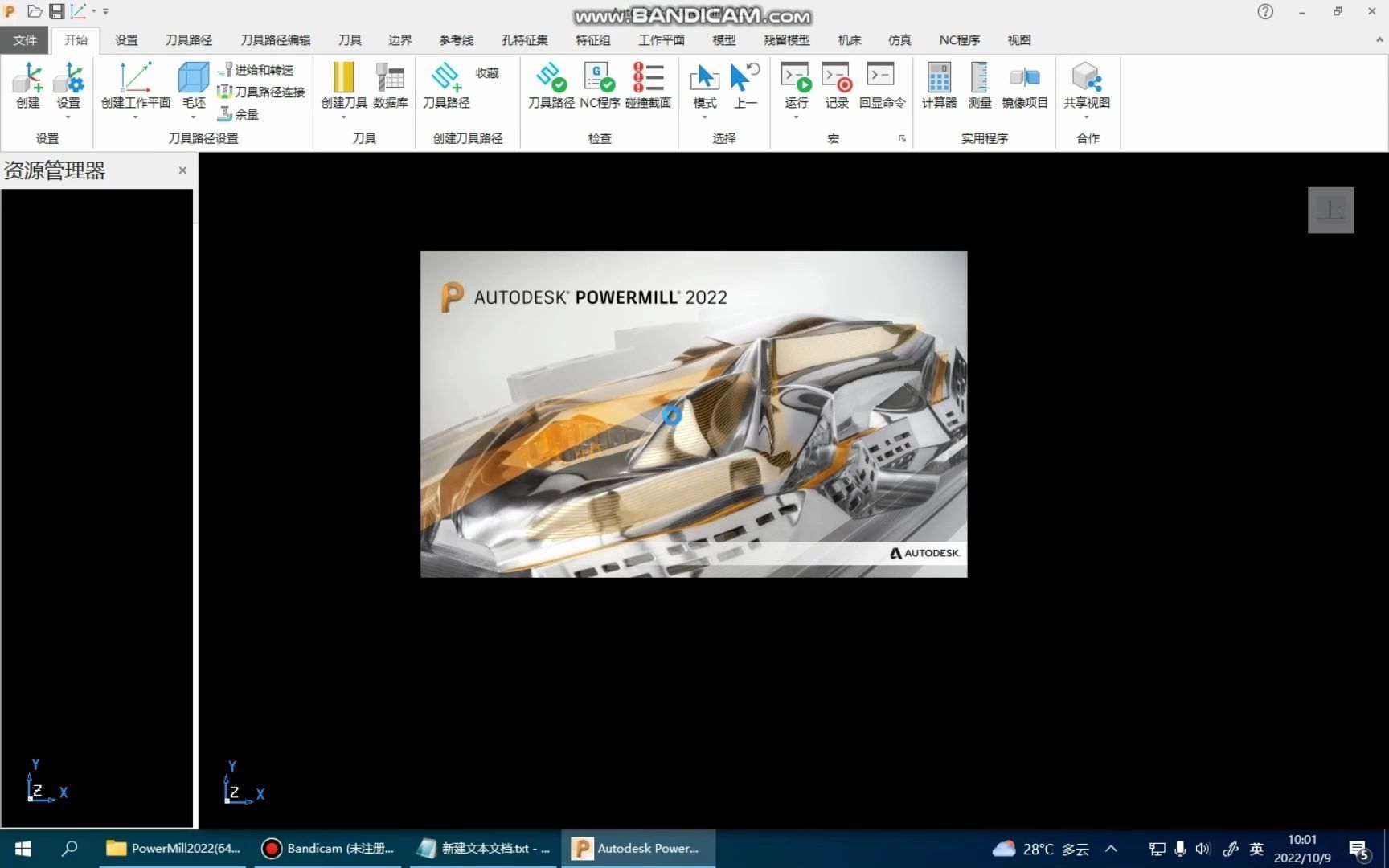Click the 创建 workplane icon in ribbon

tap(27, 79)
